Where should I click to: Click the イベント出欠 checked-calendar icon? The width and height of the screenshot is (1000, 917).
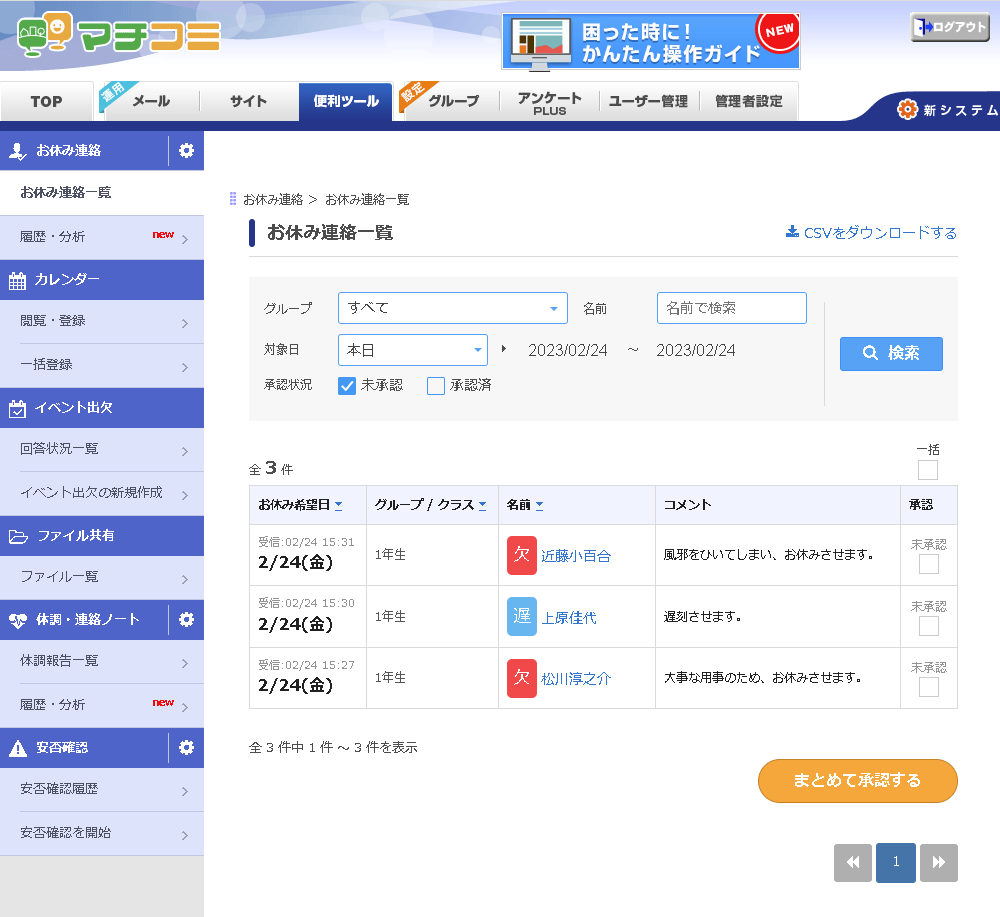click(x=18, y=409)
